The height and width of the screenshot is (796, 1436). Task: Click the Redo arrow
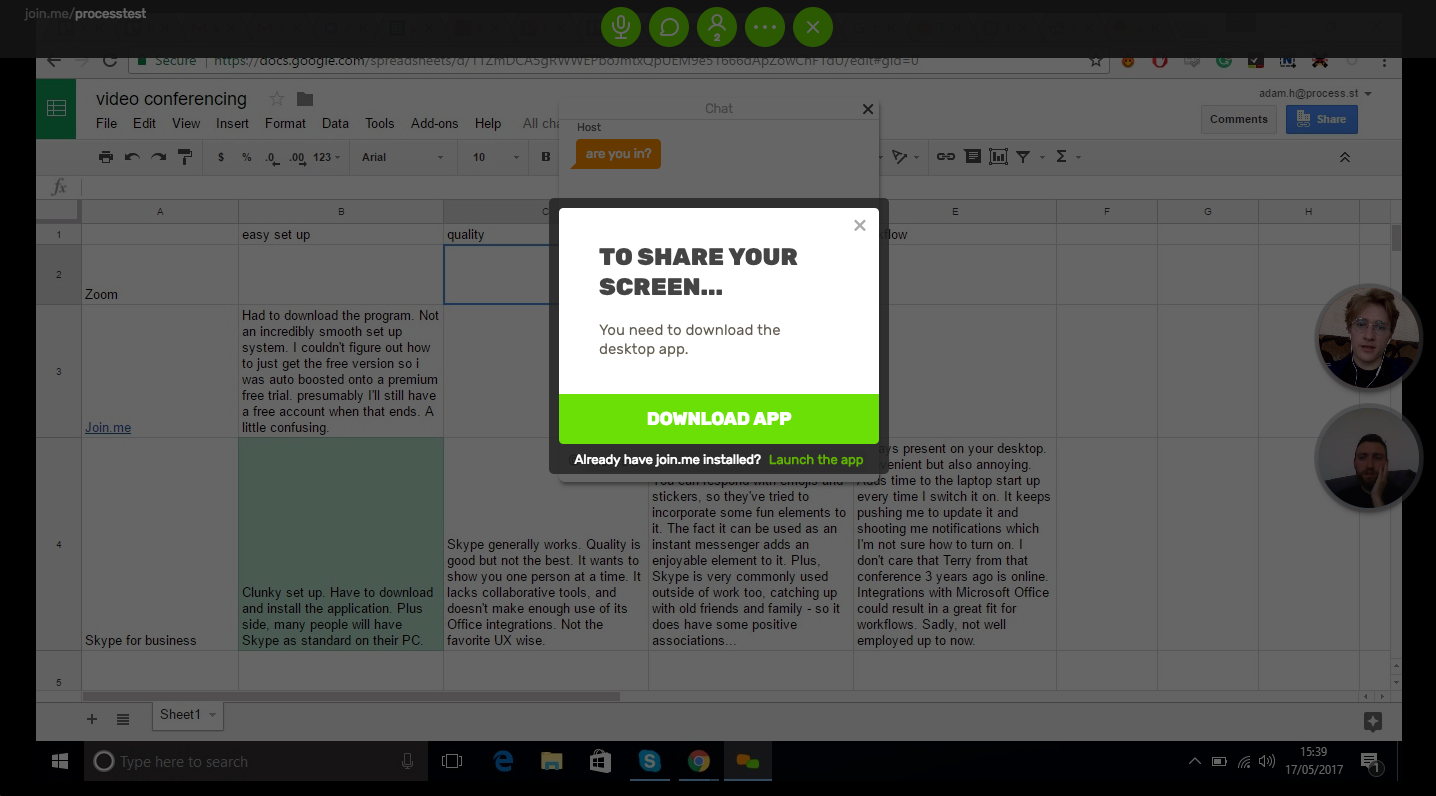(x=158, y=157)
